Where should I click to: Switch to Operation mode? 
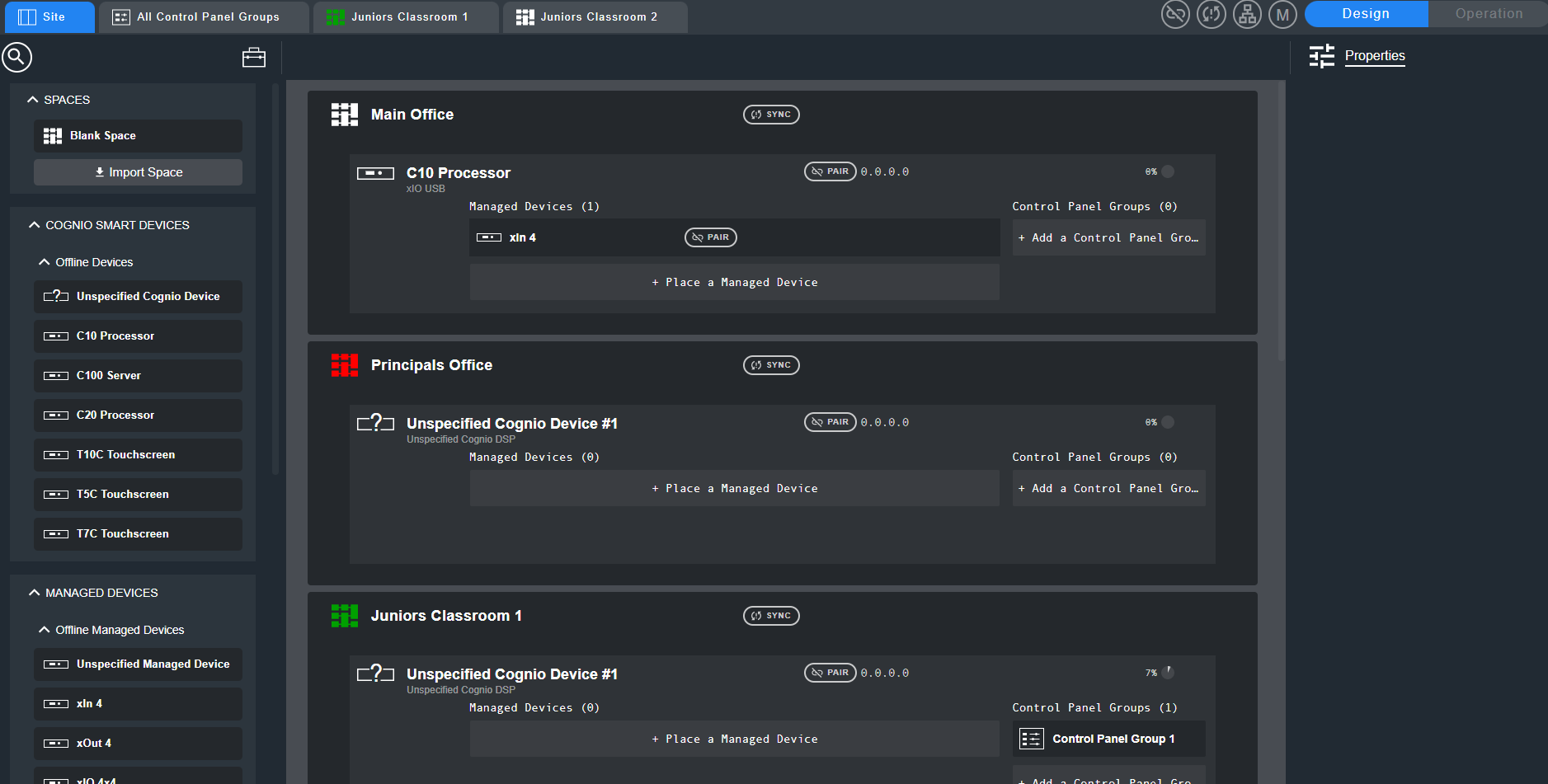click(1489, 14)
